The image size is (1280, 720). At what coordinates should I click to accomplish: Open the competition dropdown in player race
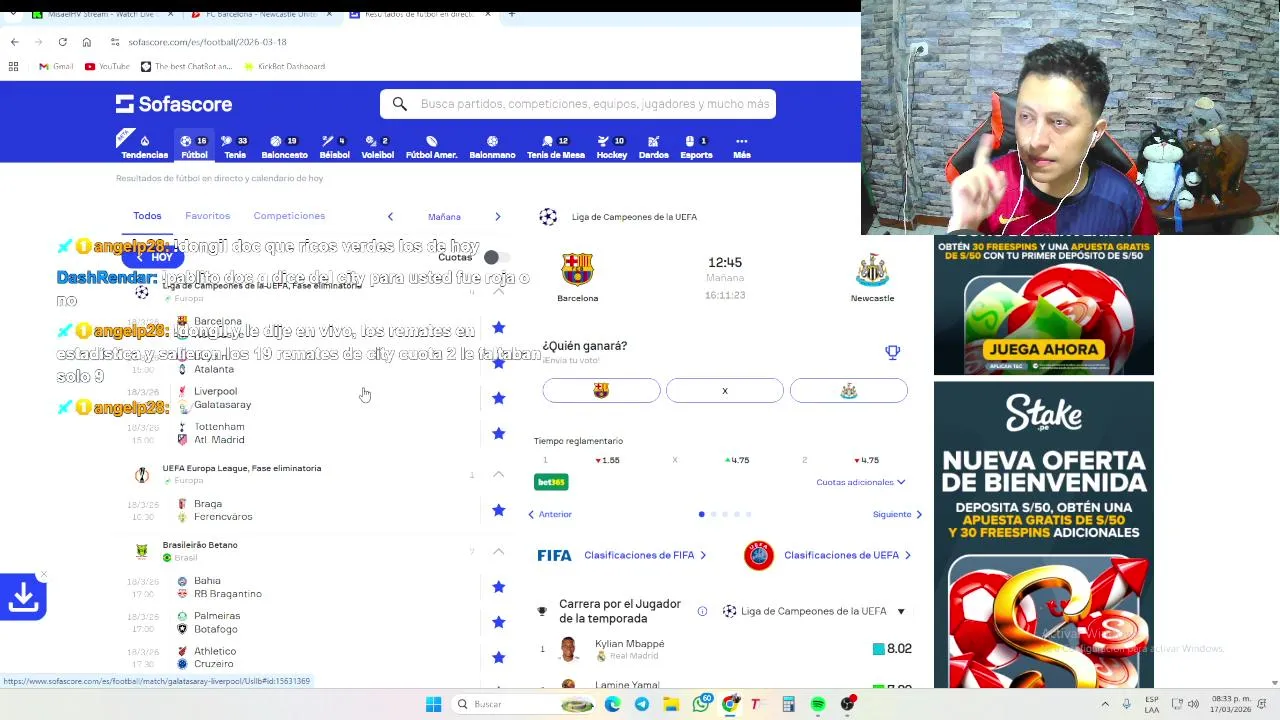click(813, 611)
